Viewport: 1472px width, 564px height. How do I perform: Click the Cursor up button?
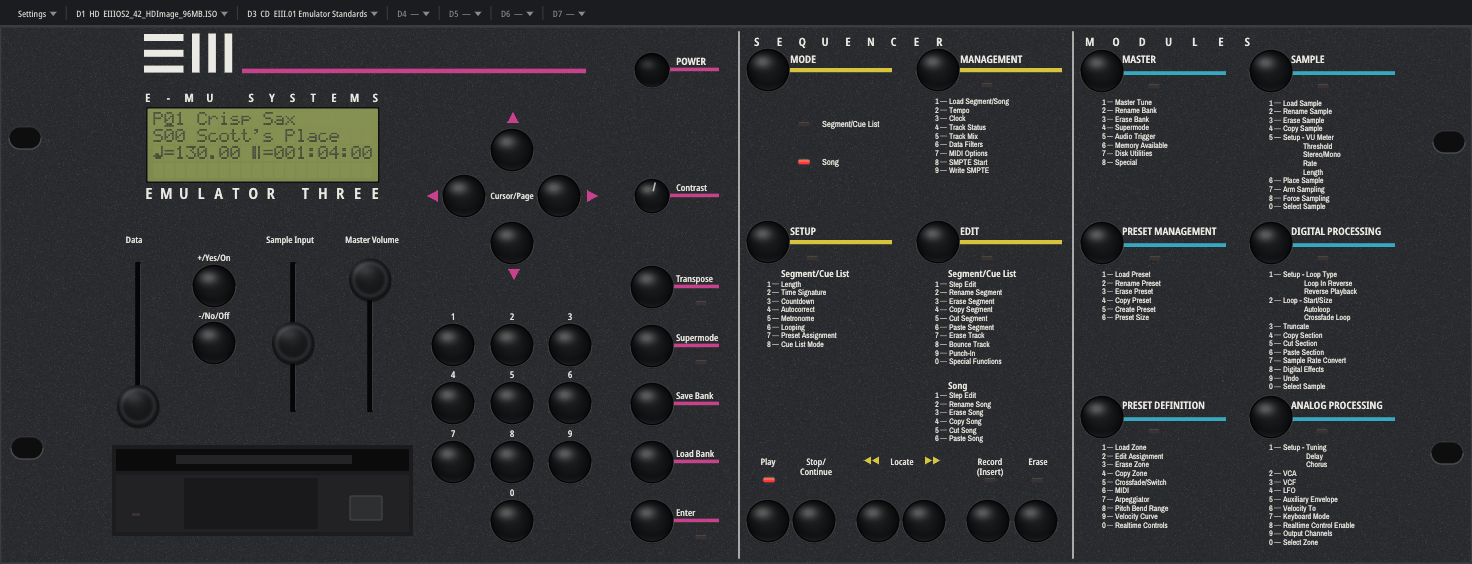coord(512,149)
